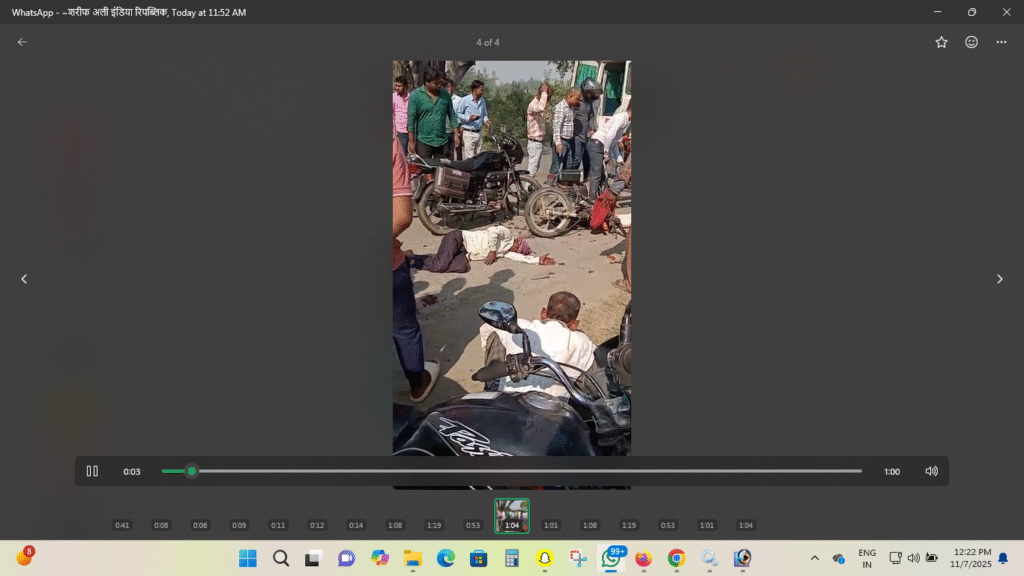Open the emoji reaction picker
The width and height of the screenshot is (1024, 576).
[x=971, y=42]
